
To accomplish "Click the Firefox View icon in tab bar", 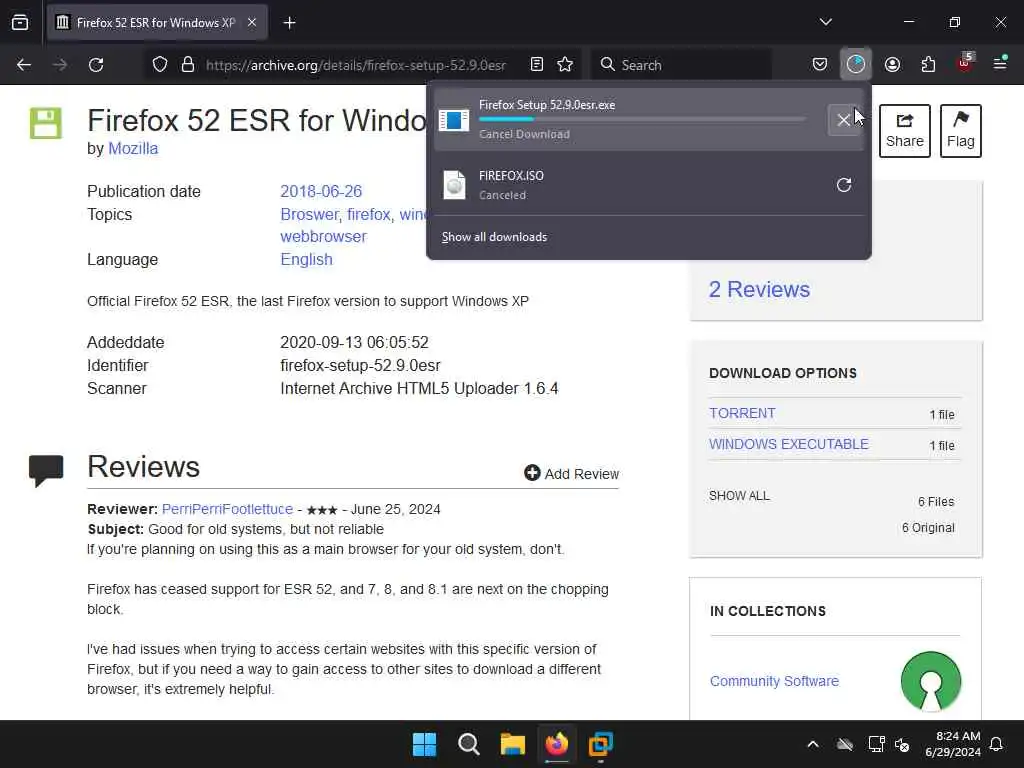I will (x=20, y=23).
